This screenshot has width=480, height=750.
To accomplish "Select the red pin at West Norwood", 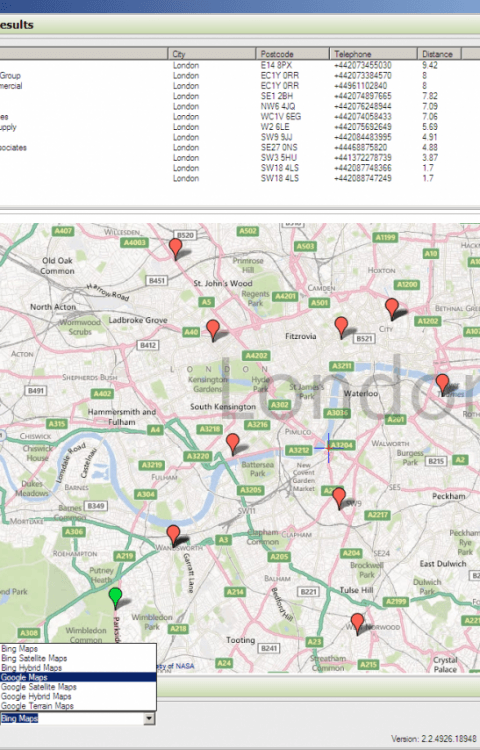I will pyautogui.click(x=357, y=623).
